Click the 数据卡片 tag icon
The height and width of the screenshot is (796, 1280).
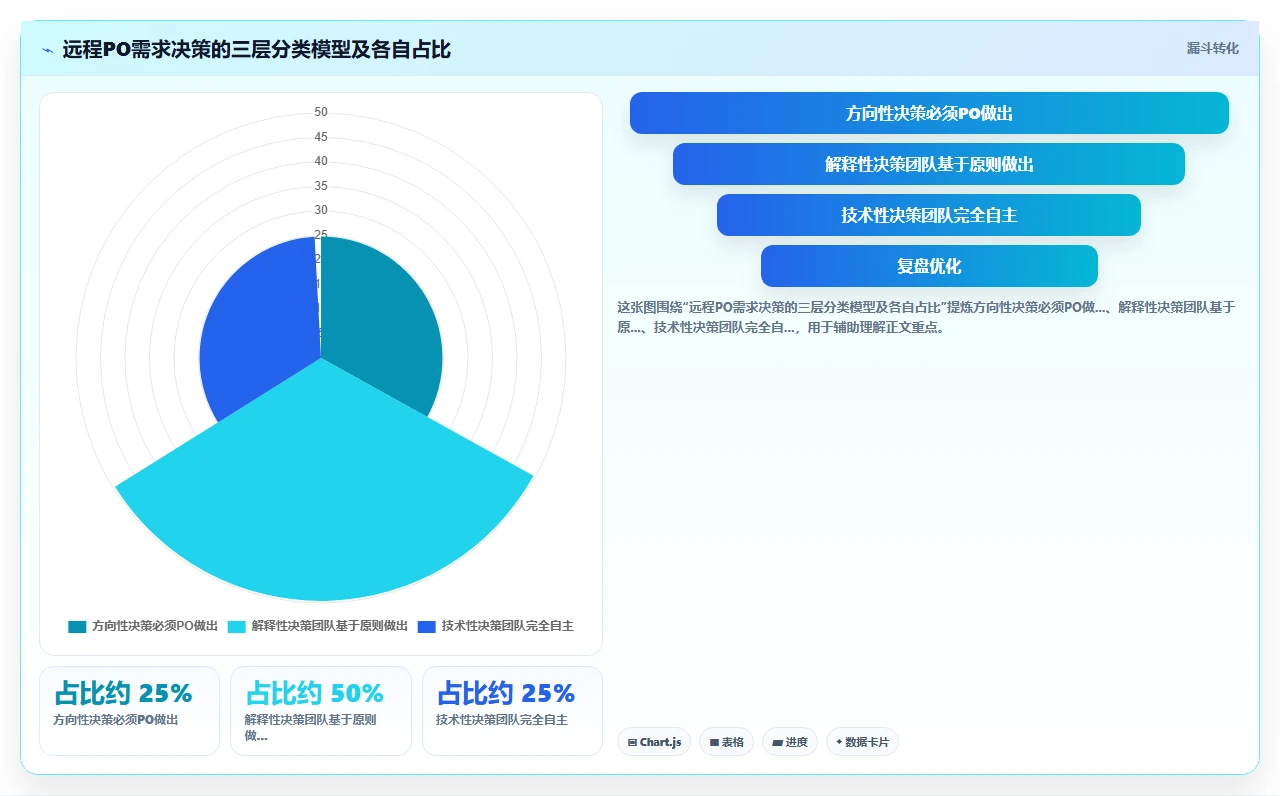coord(839,742)
